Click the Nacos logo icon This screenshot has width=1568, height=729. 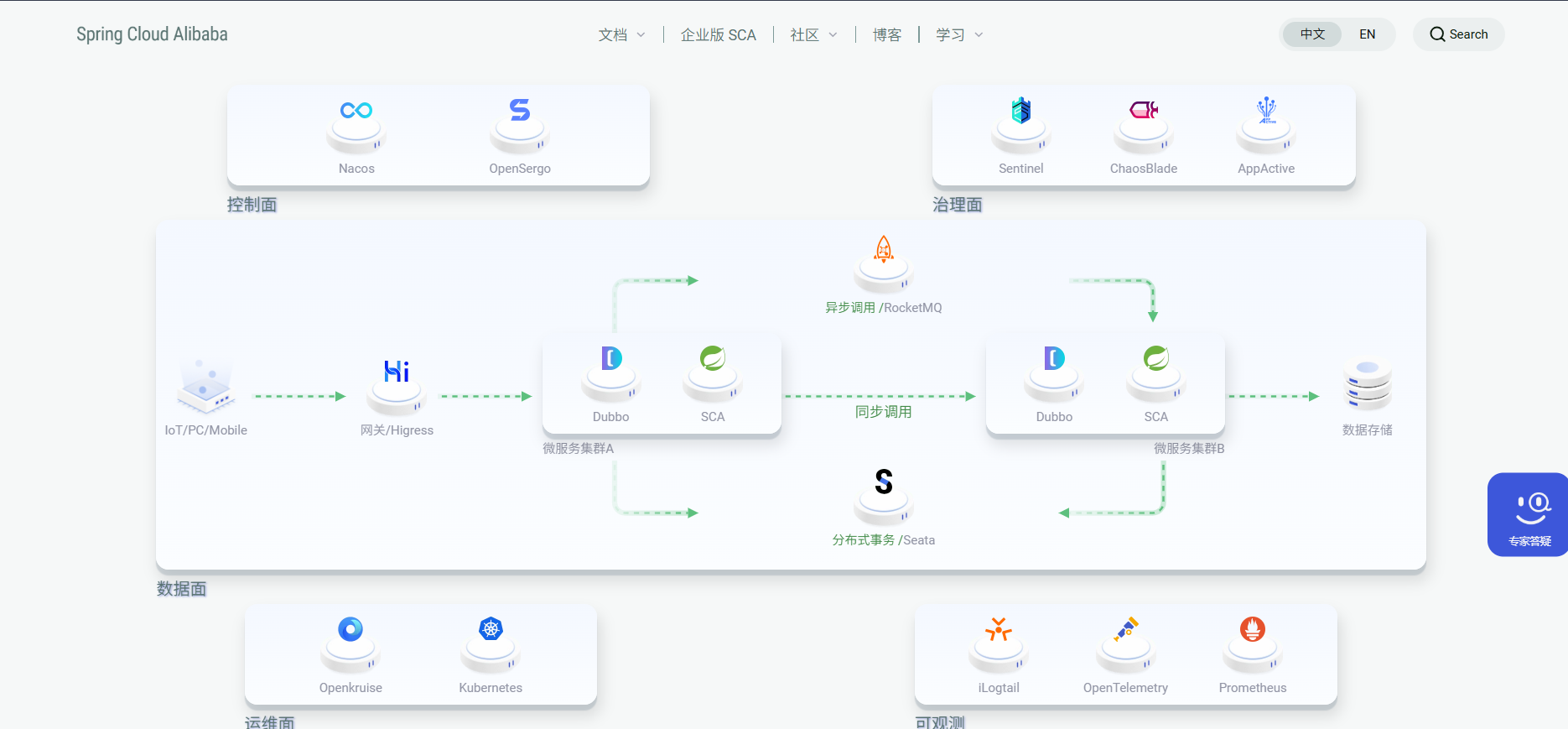click(x=356, y=111)
